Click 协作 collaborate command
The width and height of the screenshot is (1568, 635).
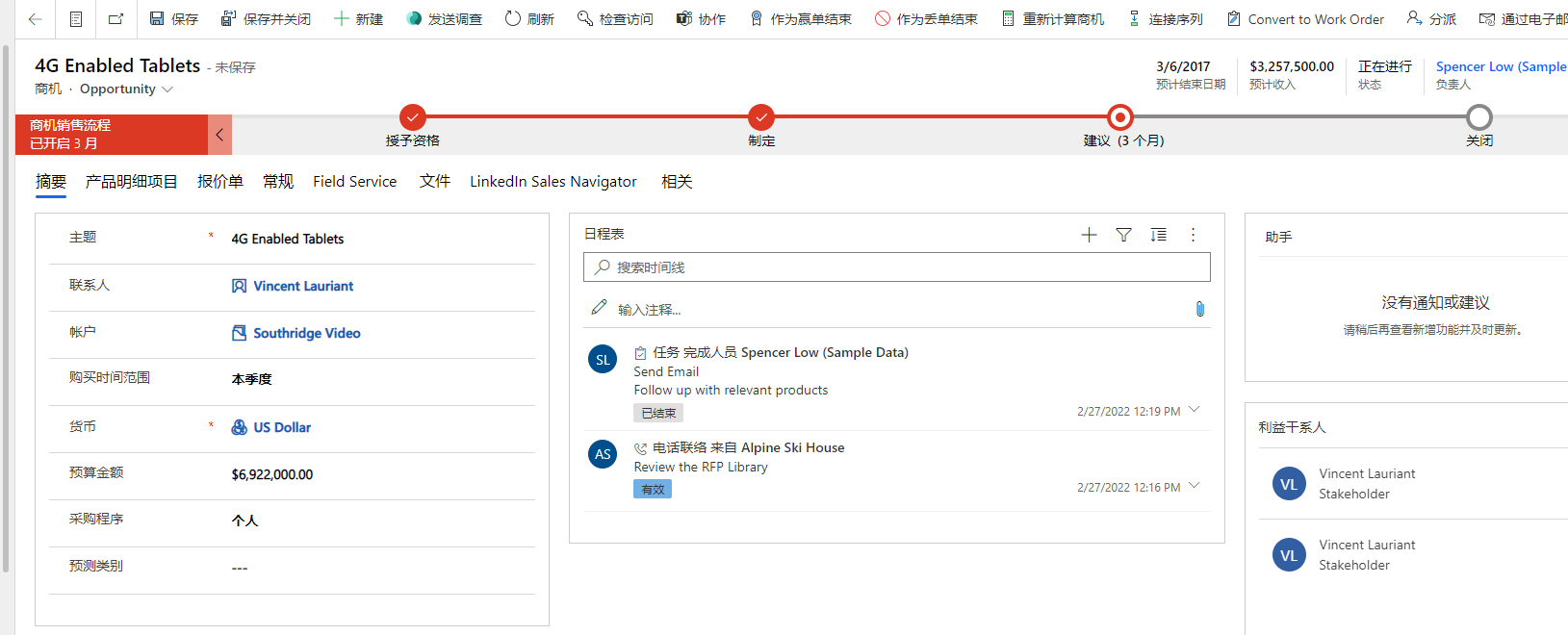701,18
